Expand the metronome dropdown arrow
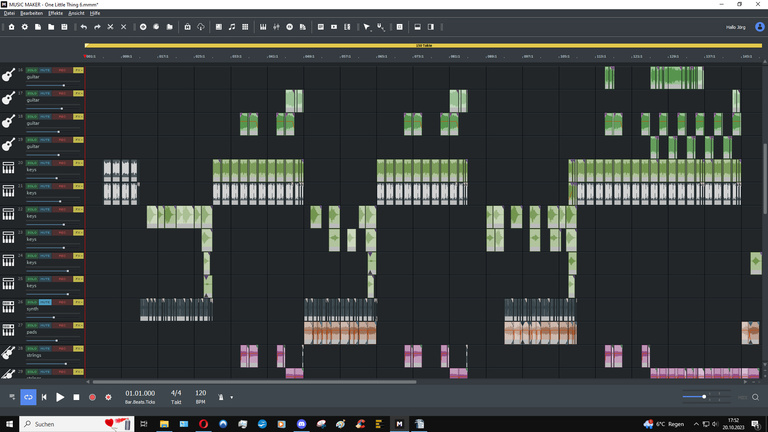The width and height of the screenshot is (768, 432). pos(231,397)
